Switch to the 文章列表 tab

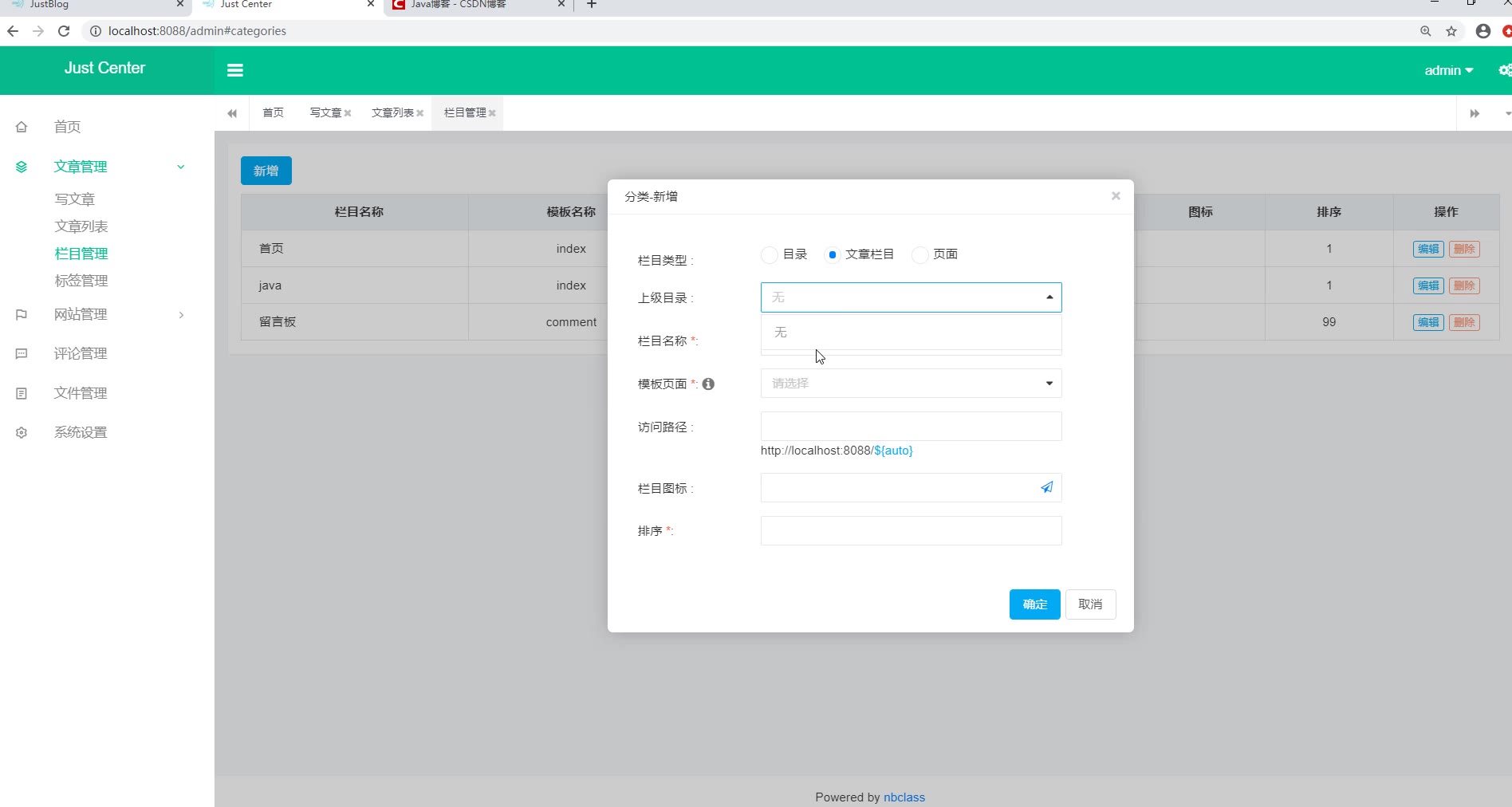[x=392, y=113]
